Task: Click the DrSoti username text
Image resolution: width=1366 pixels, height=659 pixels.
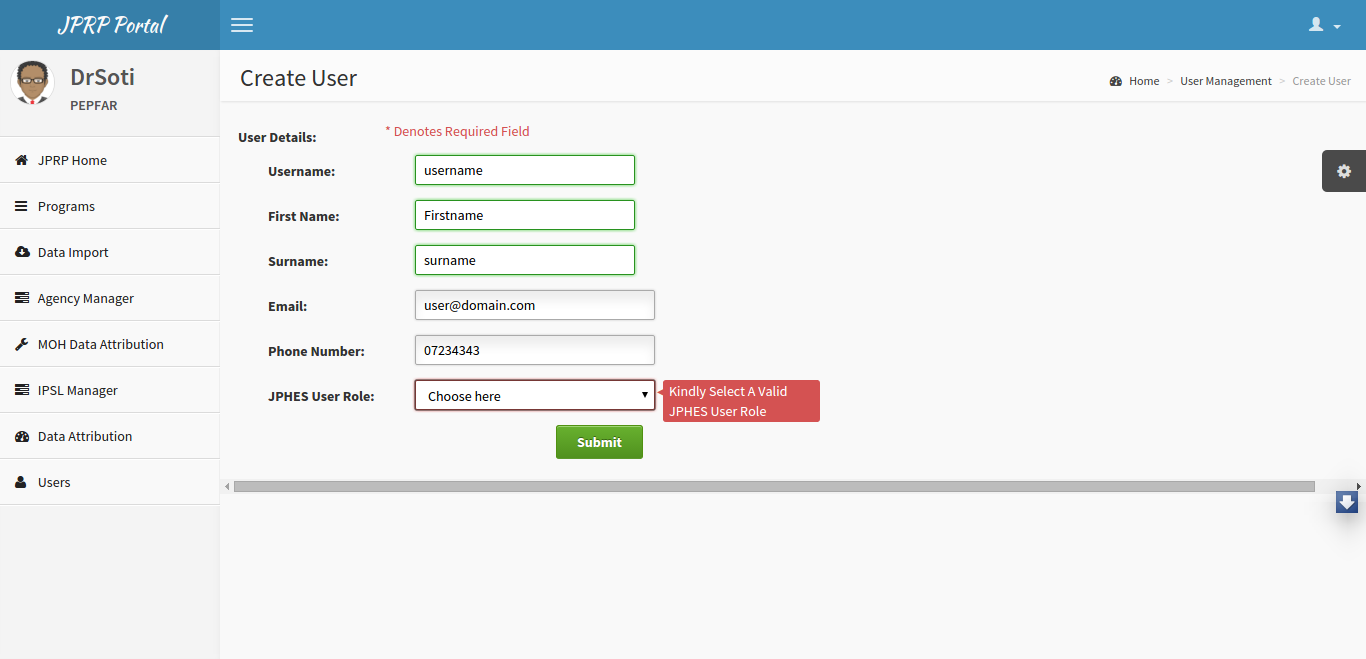Action: 102,77
